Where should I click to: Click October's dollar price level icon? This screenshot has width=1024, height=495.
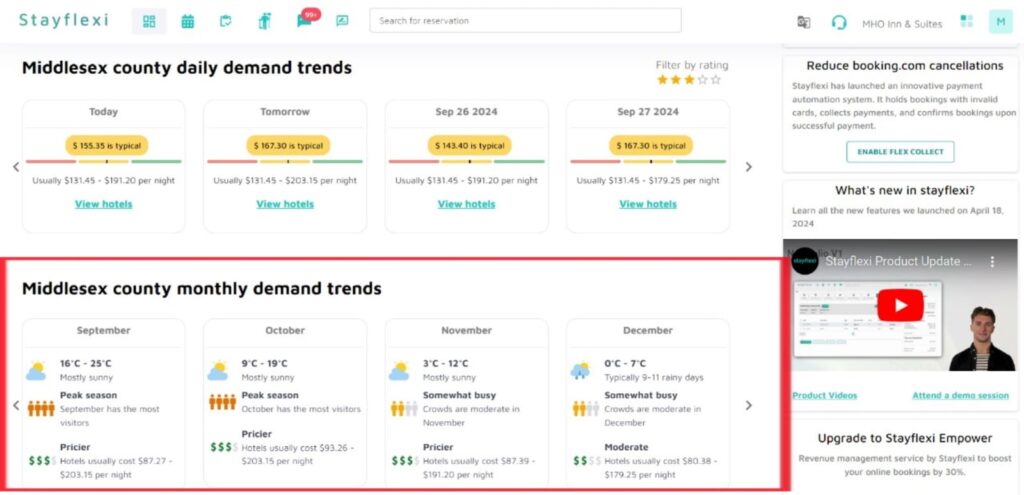coord(223,447)
